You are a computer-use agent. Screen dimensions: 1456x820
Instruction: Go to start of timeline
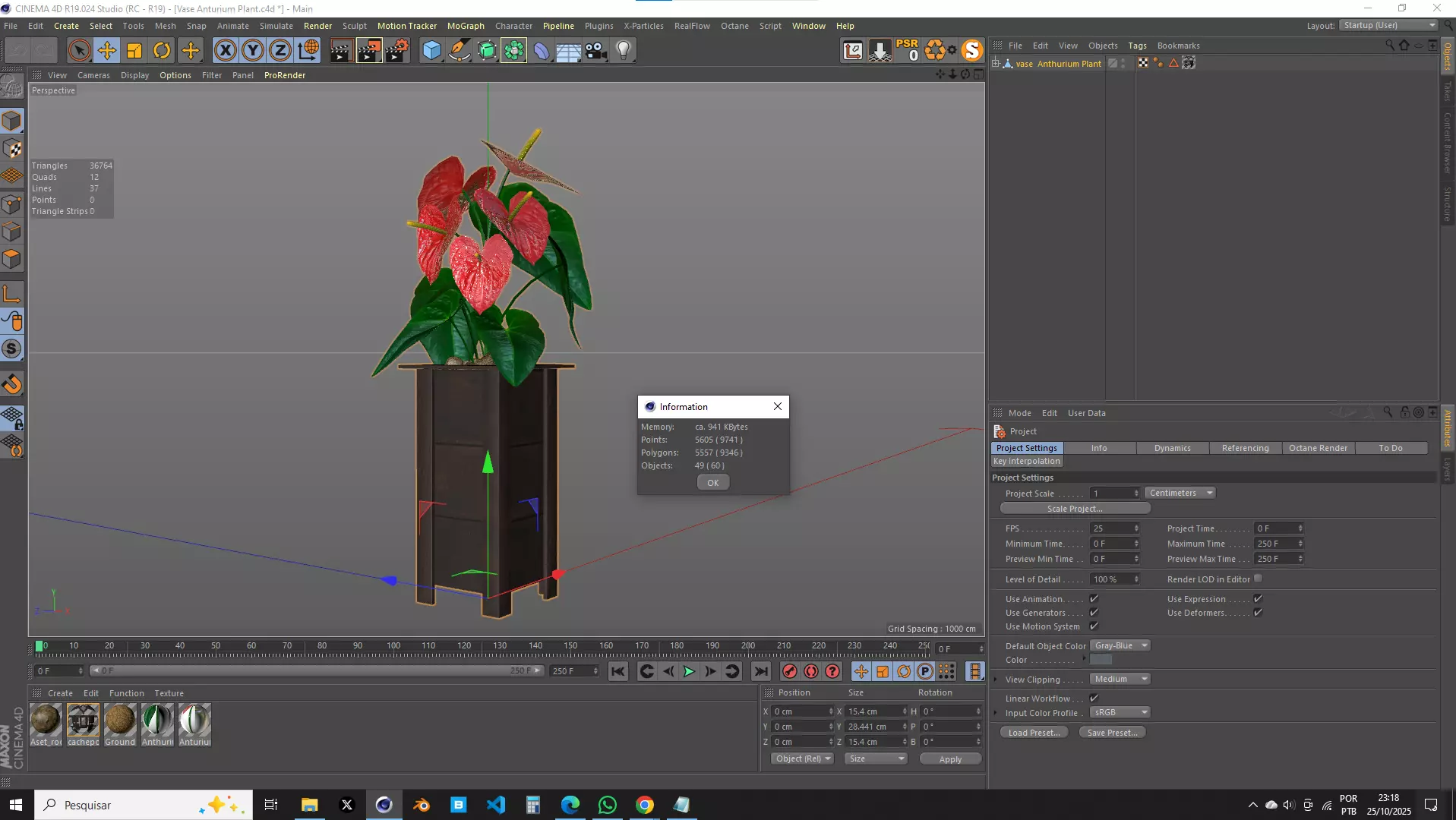click(x=618, y=671)
